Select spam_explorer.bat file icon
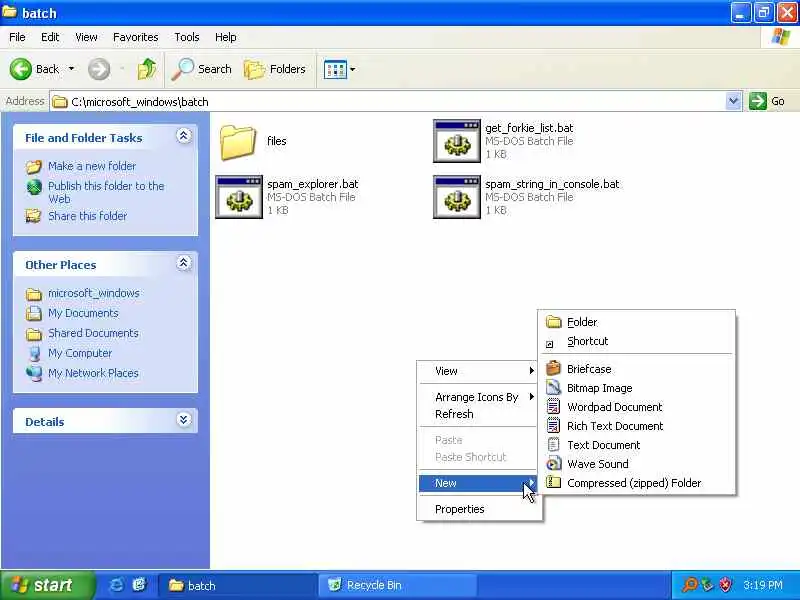Viewport: 800px width, 600px height. click(x=239, y=197)
